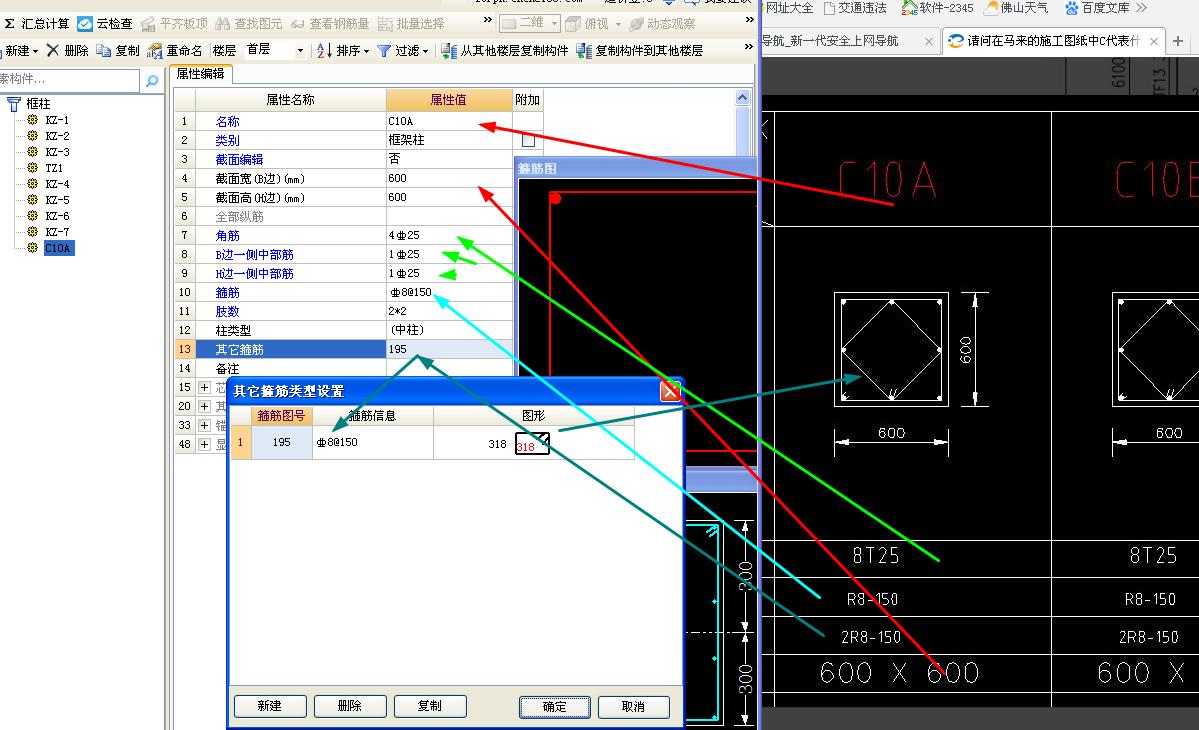Click the component search input field
The image size is (1199, 730).
tap(69, 79)
